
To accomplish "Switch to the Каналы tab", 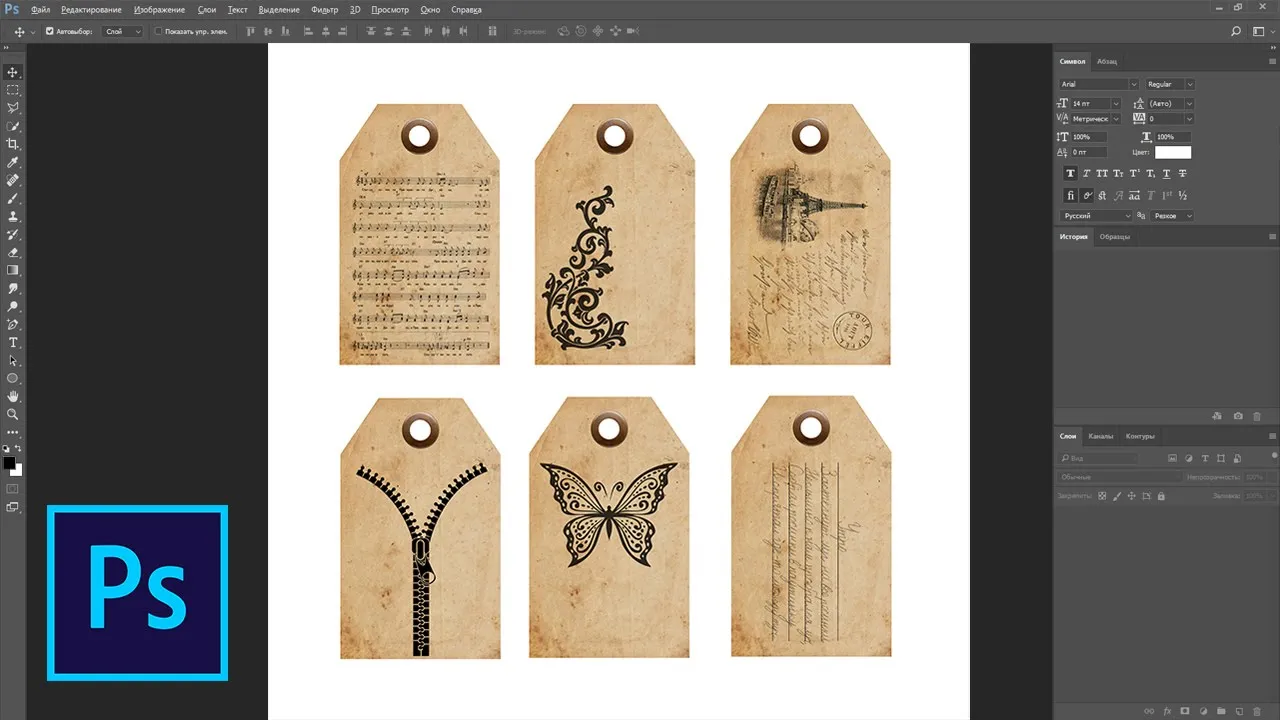I will (1100, 436).
